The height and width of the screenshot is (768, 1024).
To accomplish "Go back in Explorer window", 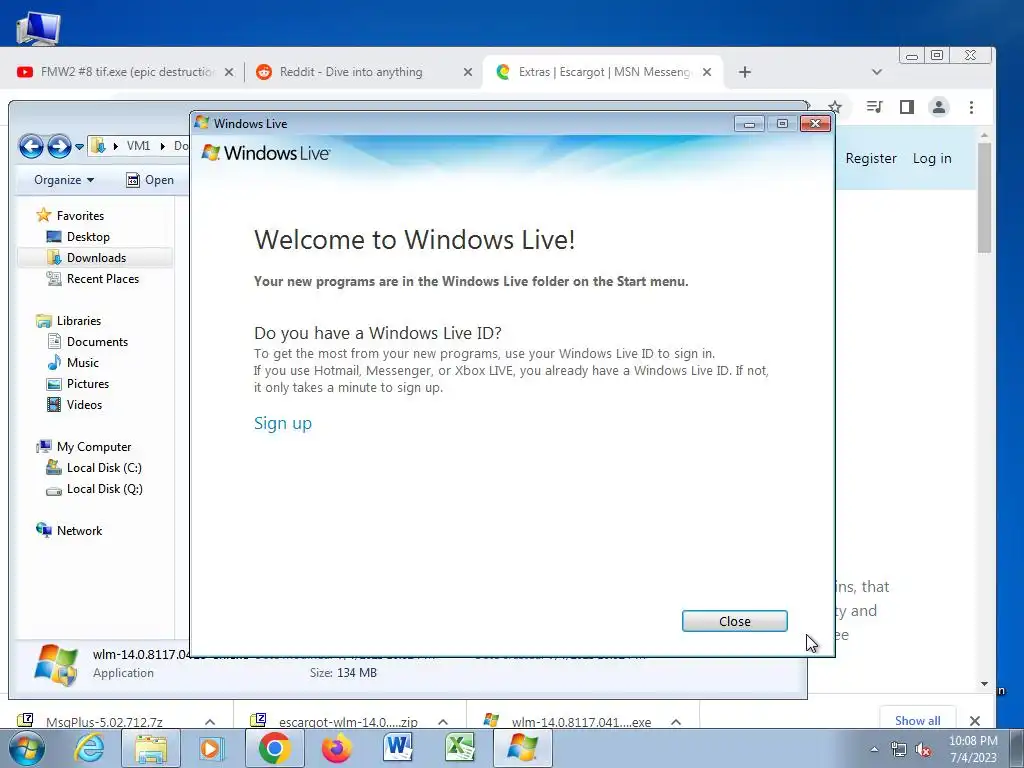I will pos(31,146).
